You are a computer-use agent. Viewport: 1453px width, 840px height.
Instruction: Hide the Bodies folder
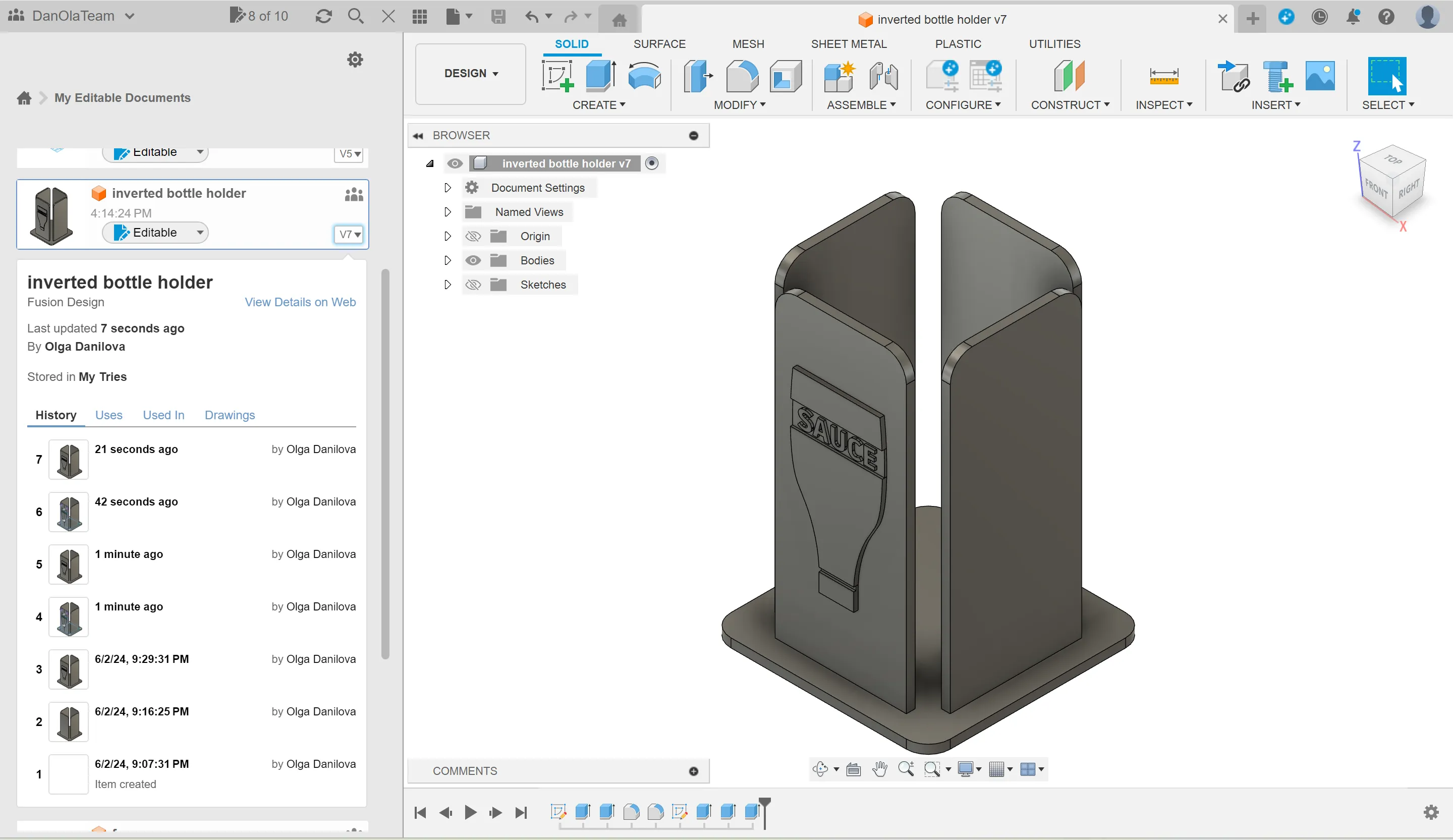[473, 261]
